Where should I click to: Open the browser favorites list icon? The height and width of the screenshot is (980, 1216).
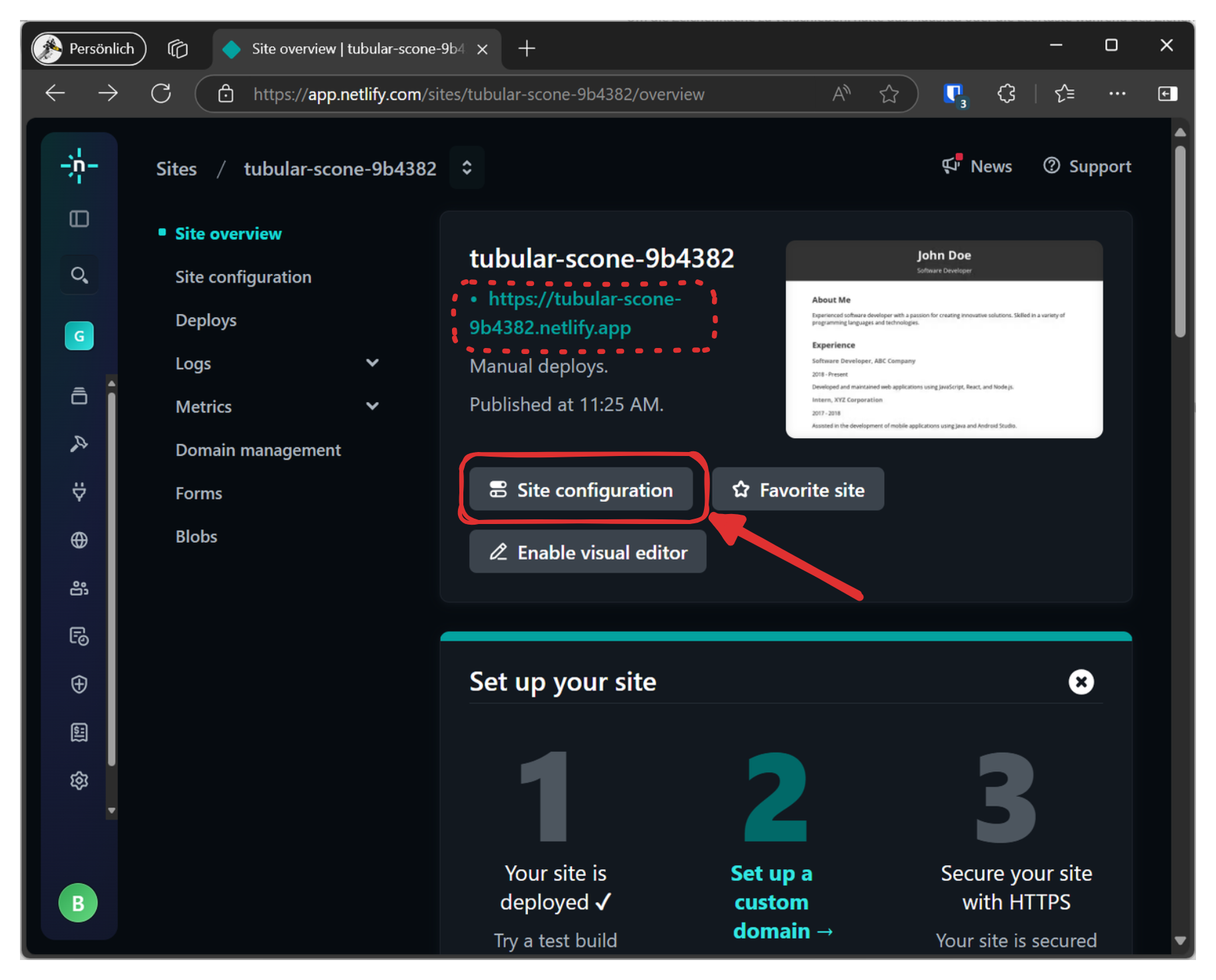1065,94
